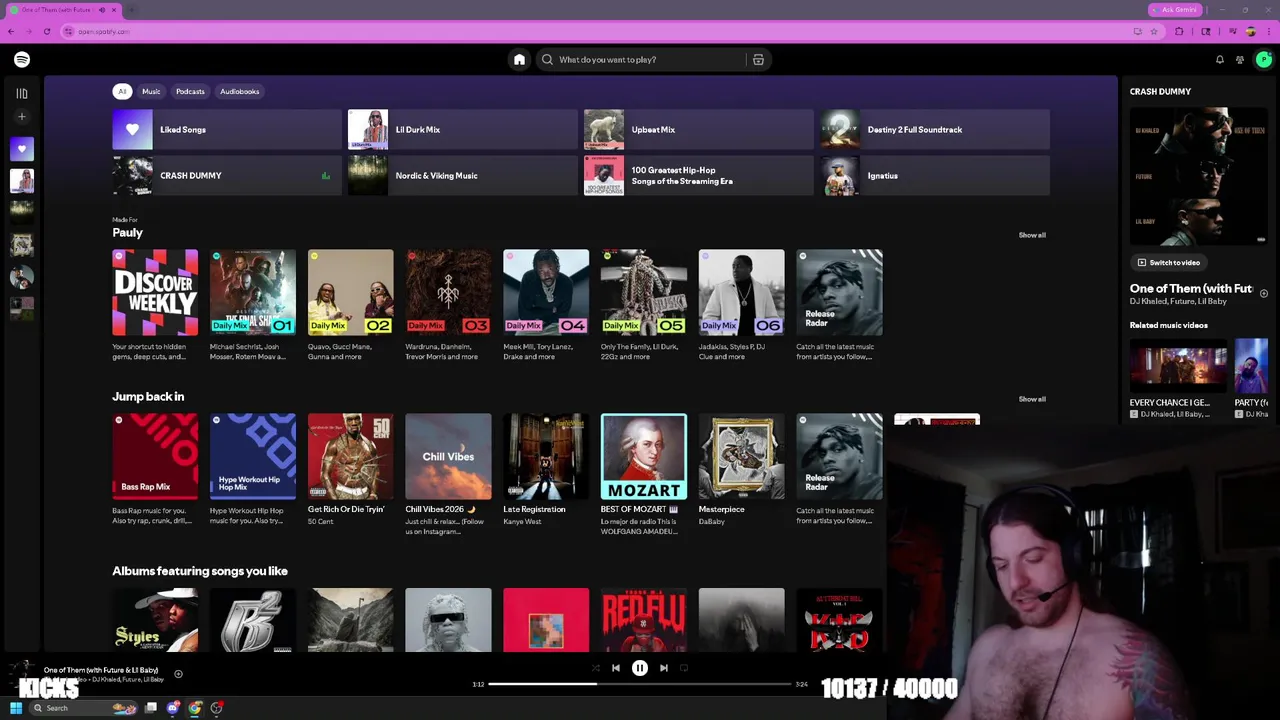Select the All filter chip

122,91
